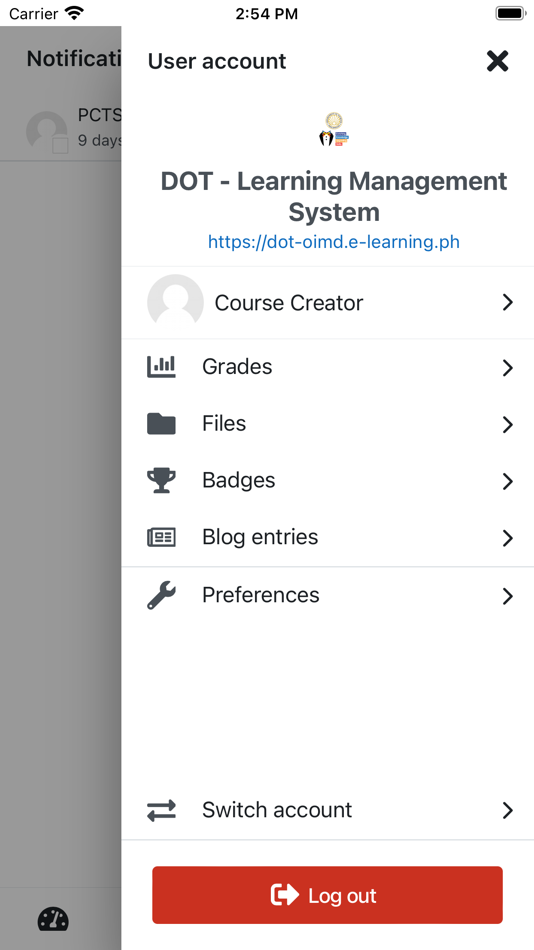This screenshot has height=950, width=534.
Task: Open the chevron next to Grades
Action: 508,368
